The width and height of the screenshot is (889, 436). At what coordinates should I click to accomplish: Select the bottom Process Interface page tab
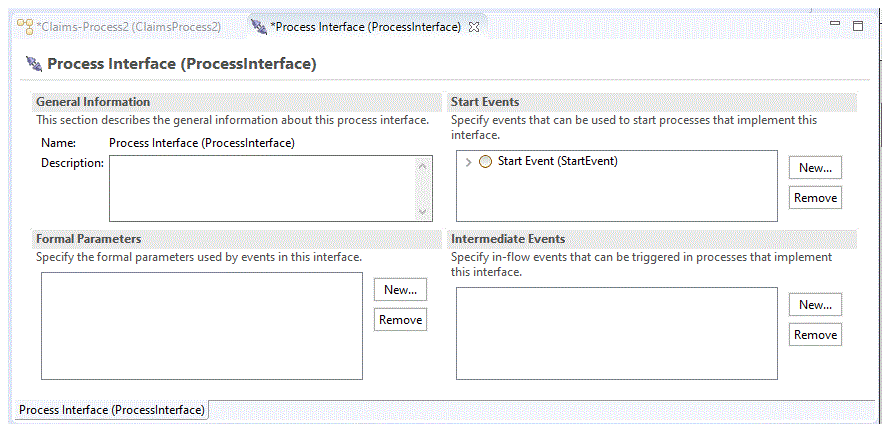tap(112, 410)
